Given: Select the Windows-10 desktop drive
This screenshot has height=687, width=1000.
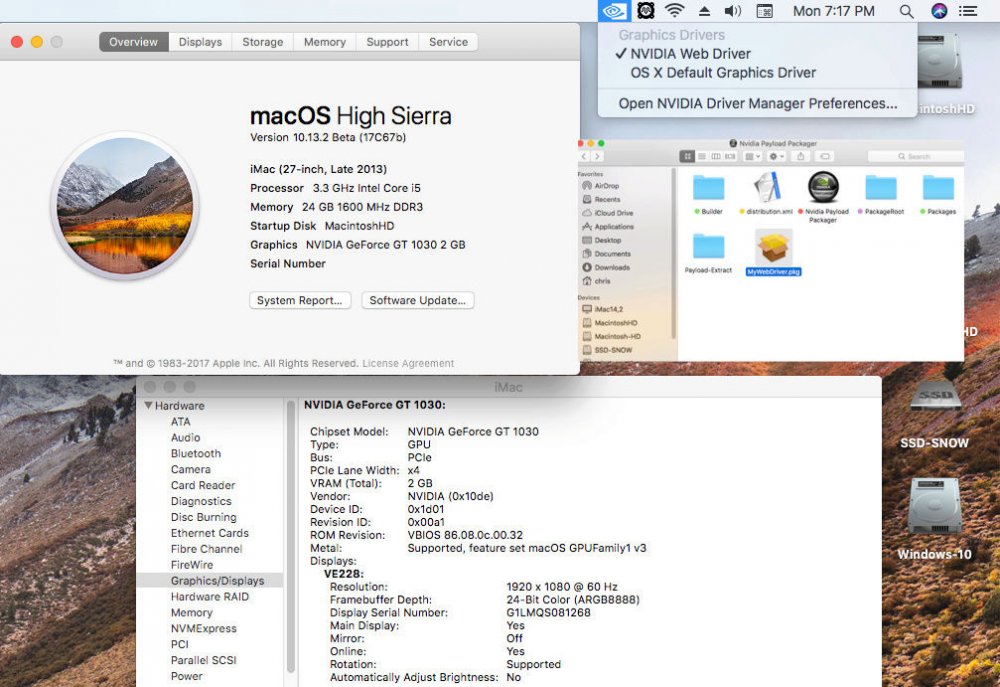Looking at the screenshot, I should pos(934,518).
